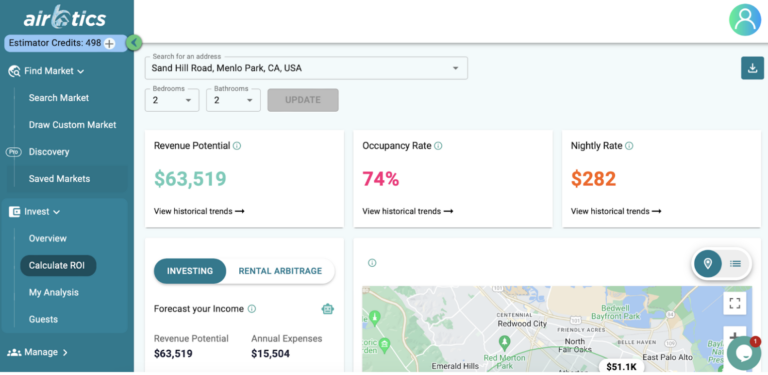Click East Palo Alto label on map
The height and width of the screenshot is (375, 768).
point(668,357)
